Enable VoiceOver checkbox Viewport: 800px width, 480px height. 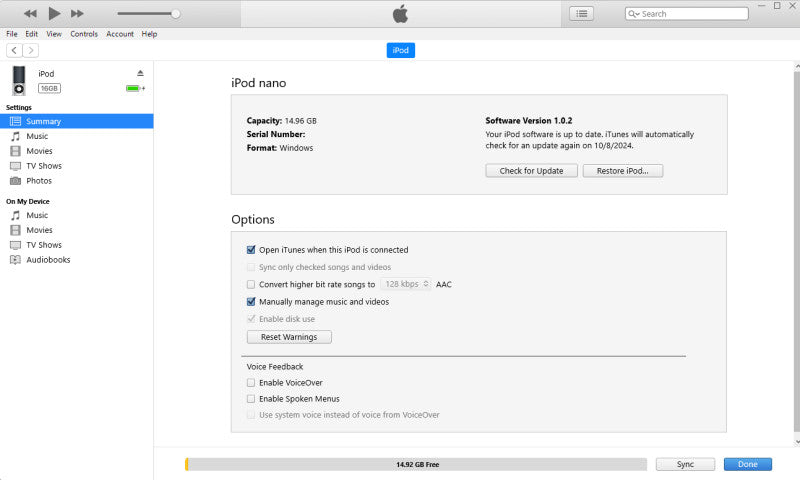251,383
